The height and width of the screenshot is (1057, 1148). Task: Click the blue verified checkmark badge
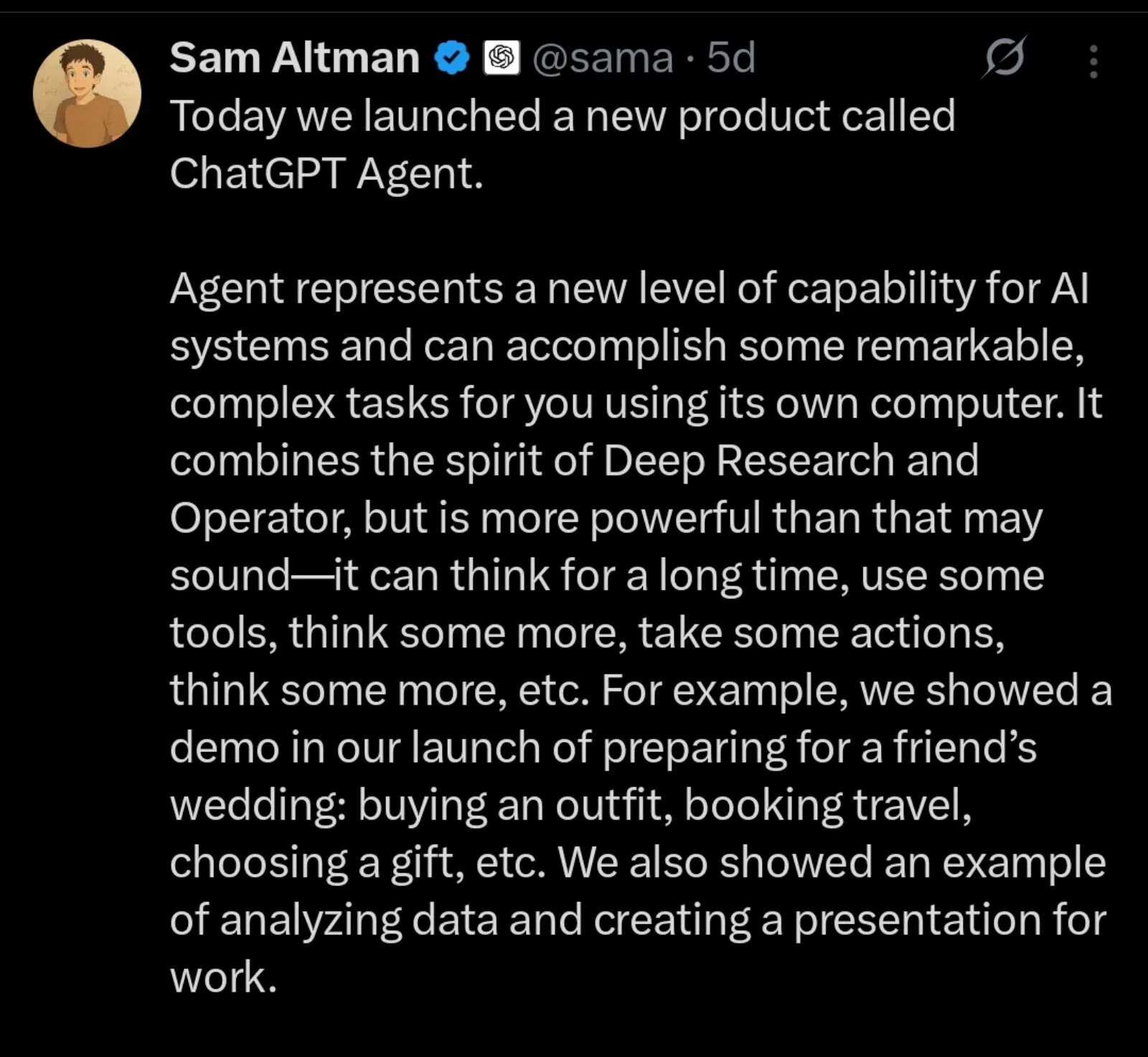(x=452, y=58)
